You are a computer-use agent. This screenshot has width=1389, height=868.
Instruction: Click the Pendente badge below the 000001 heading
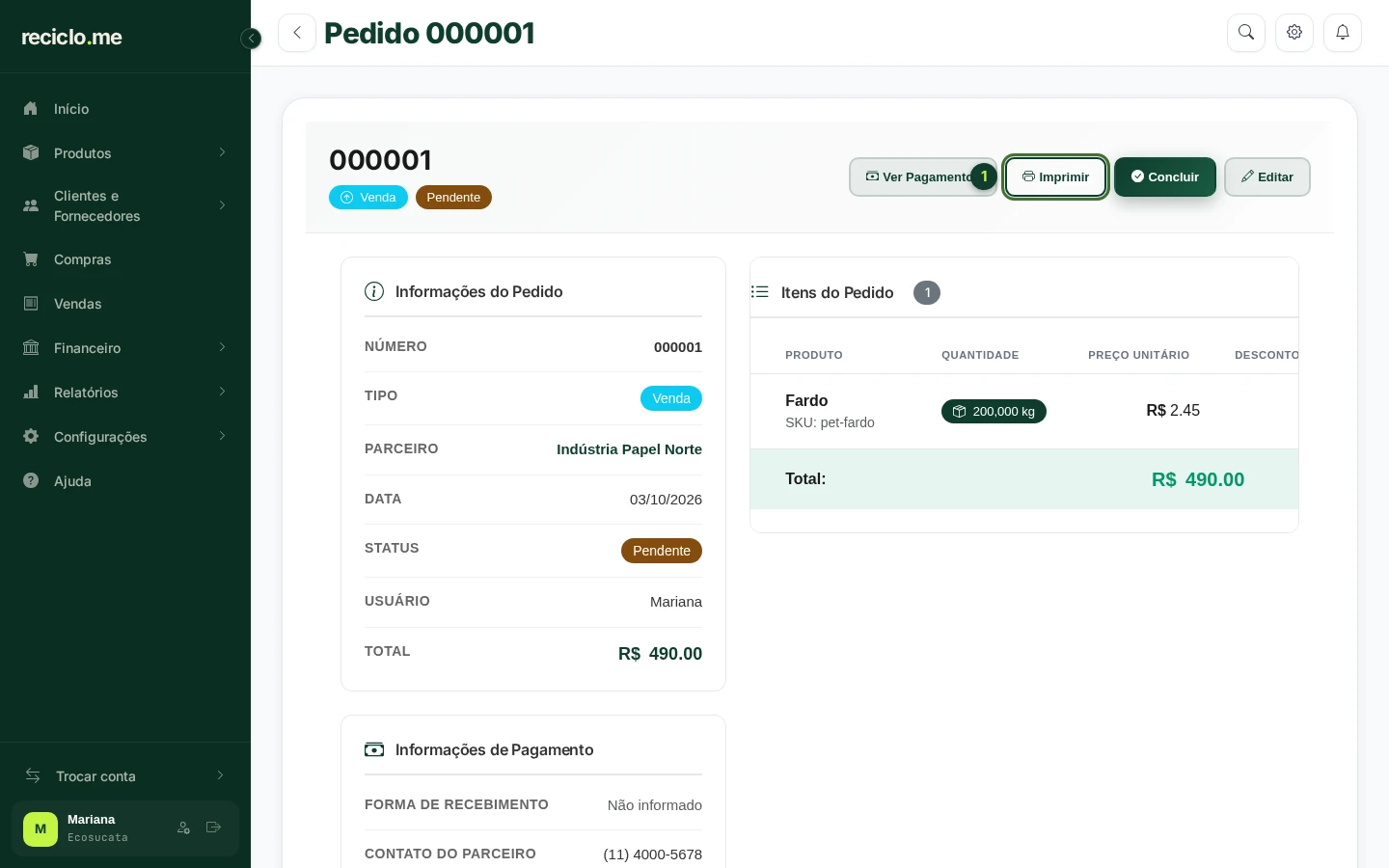coord(453,197)
